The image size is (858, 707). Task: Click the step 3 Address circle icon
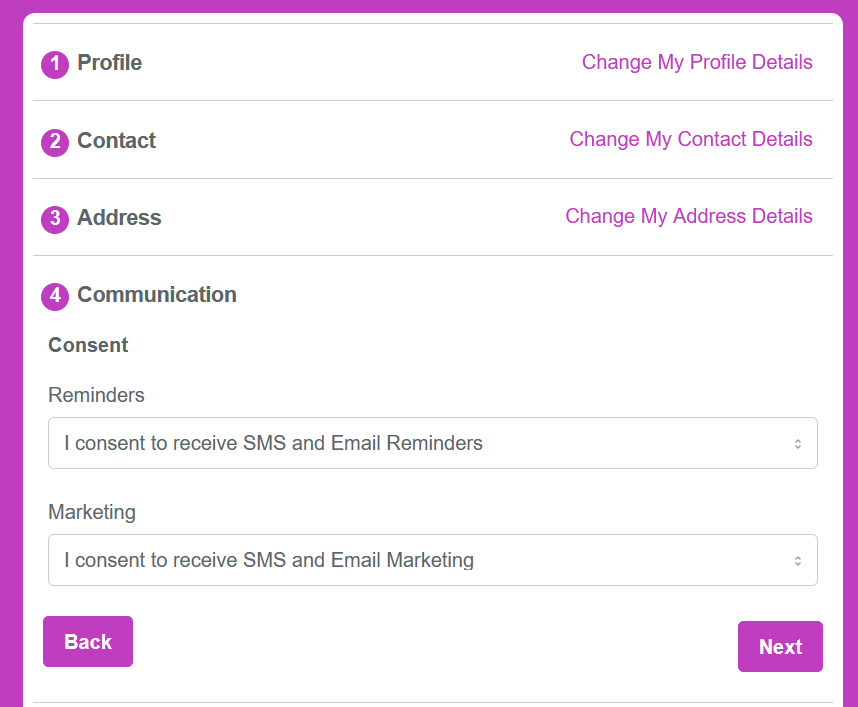point(55,219)
